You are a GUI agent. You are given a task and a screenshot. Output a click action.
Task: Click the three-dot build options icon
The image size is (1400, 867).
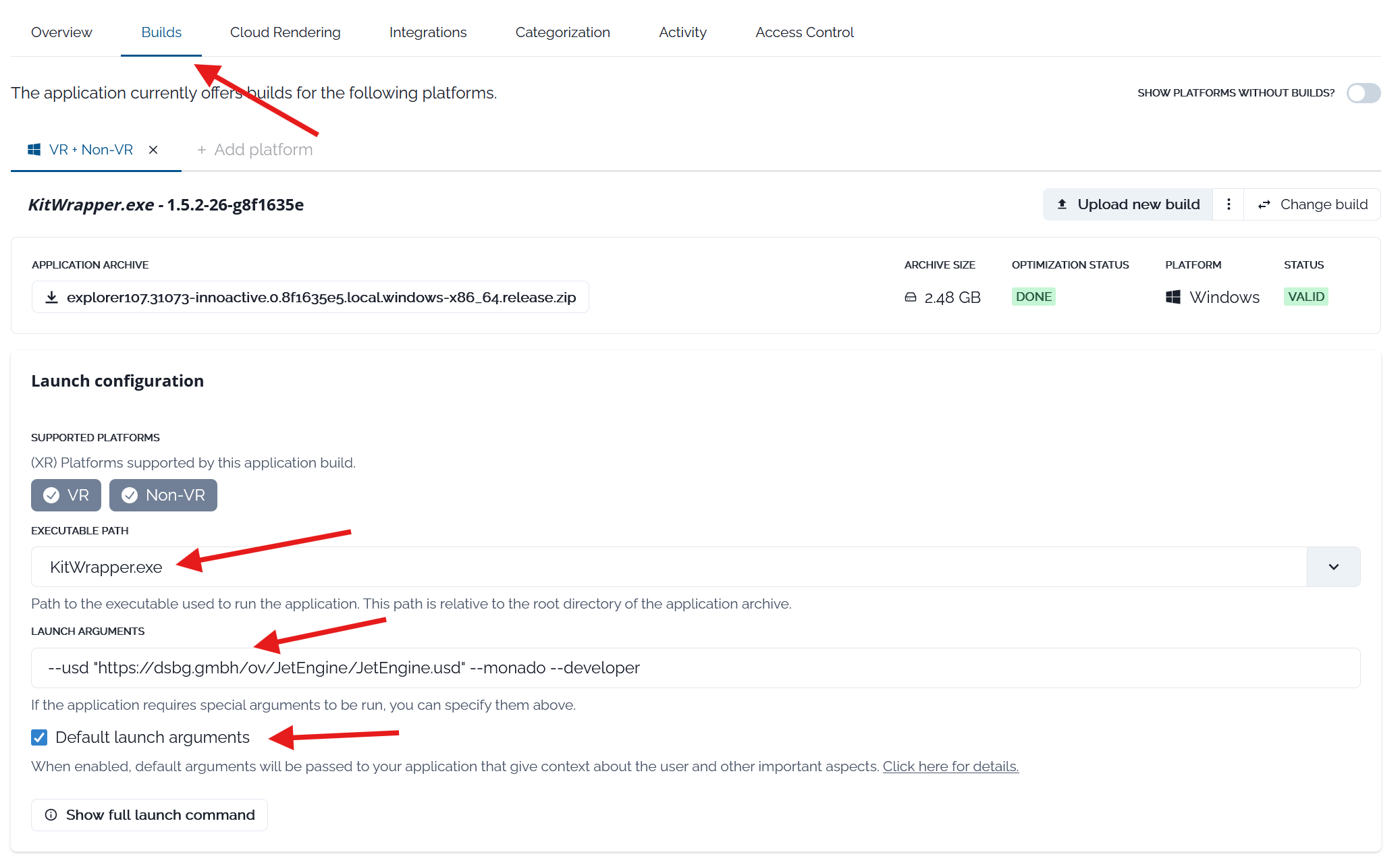tap(1229, 204)
